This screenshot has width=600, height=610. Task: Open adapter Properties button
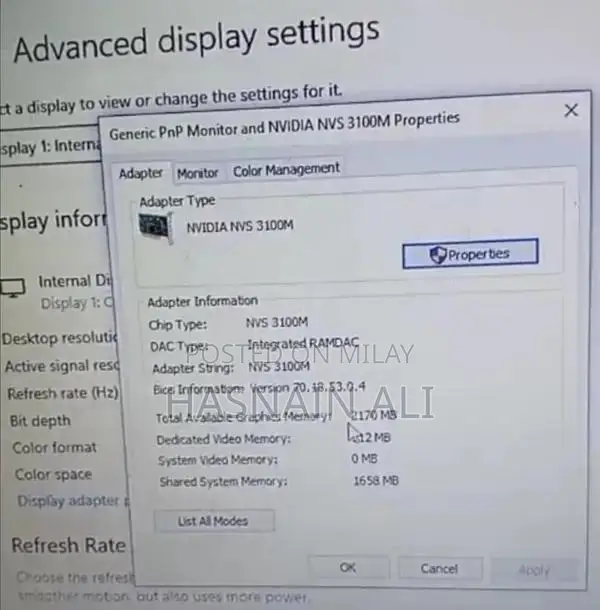click(470, 254)
